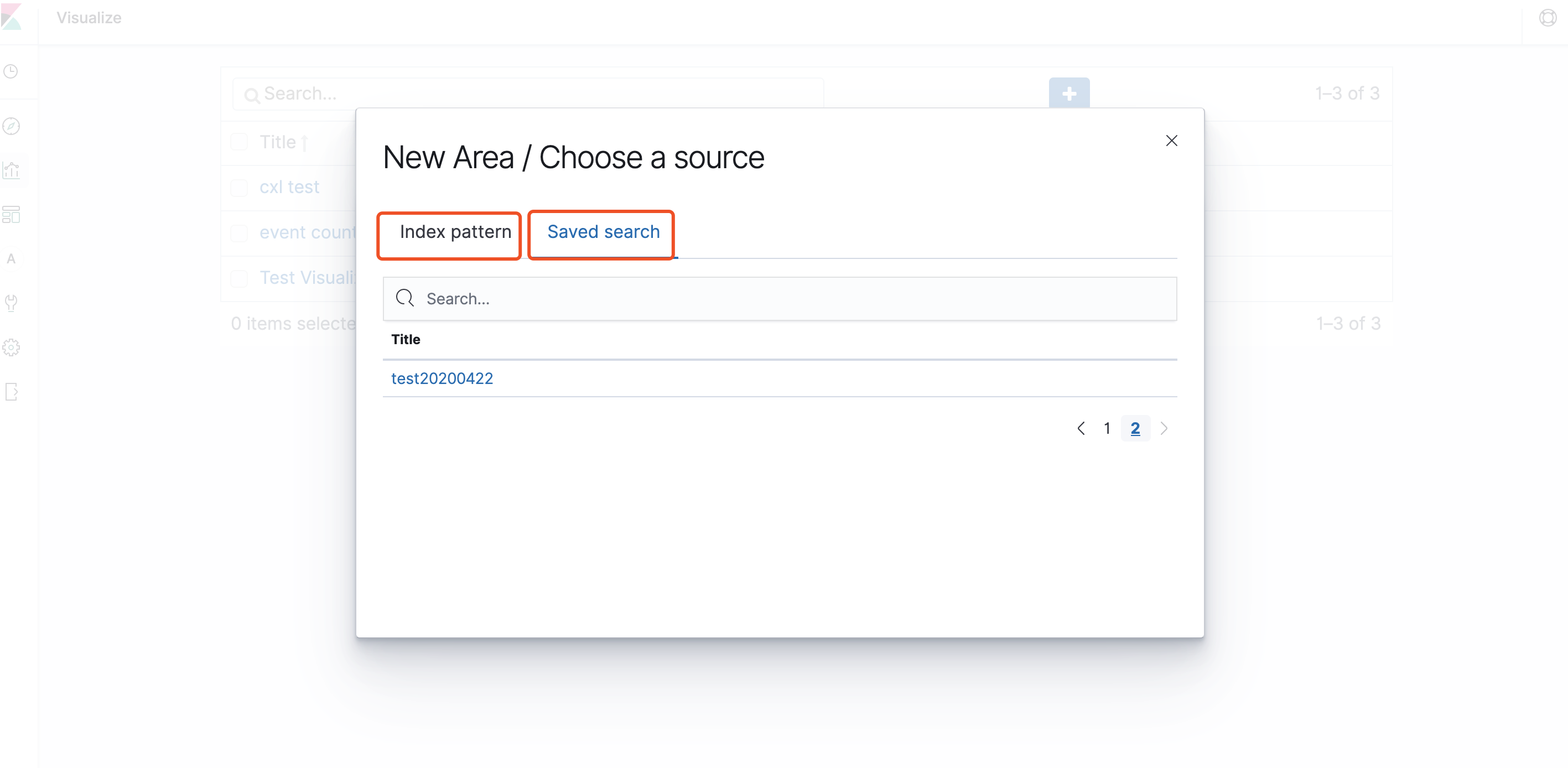Screen dimensions: 1568x768
Task: Open Dashboard icon in sidebar
Action: [11, 214]
